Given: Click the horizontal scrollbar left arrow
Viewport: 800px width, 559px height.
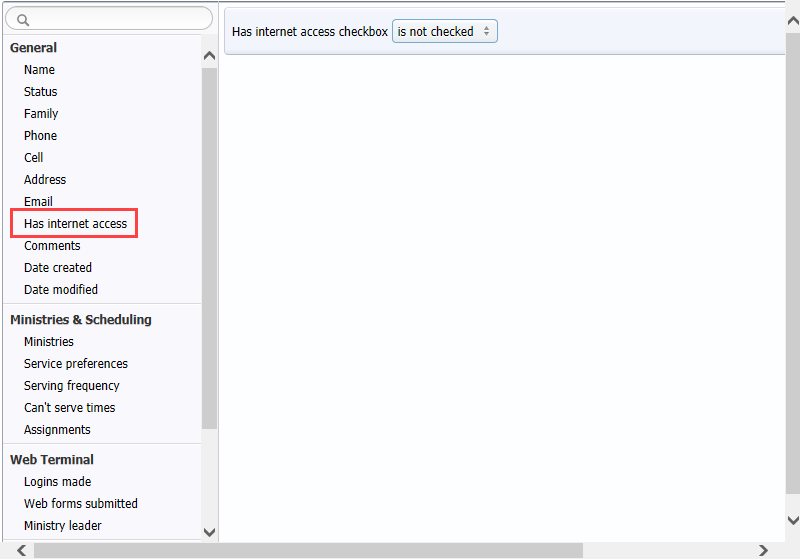Looking at the screenshot, I should [x=22, y=550].
